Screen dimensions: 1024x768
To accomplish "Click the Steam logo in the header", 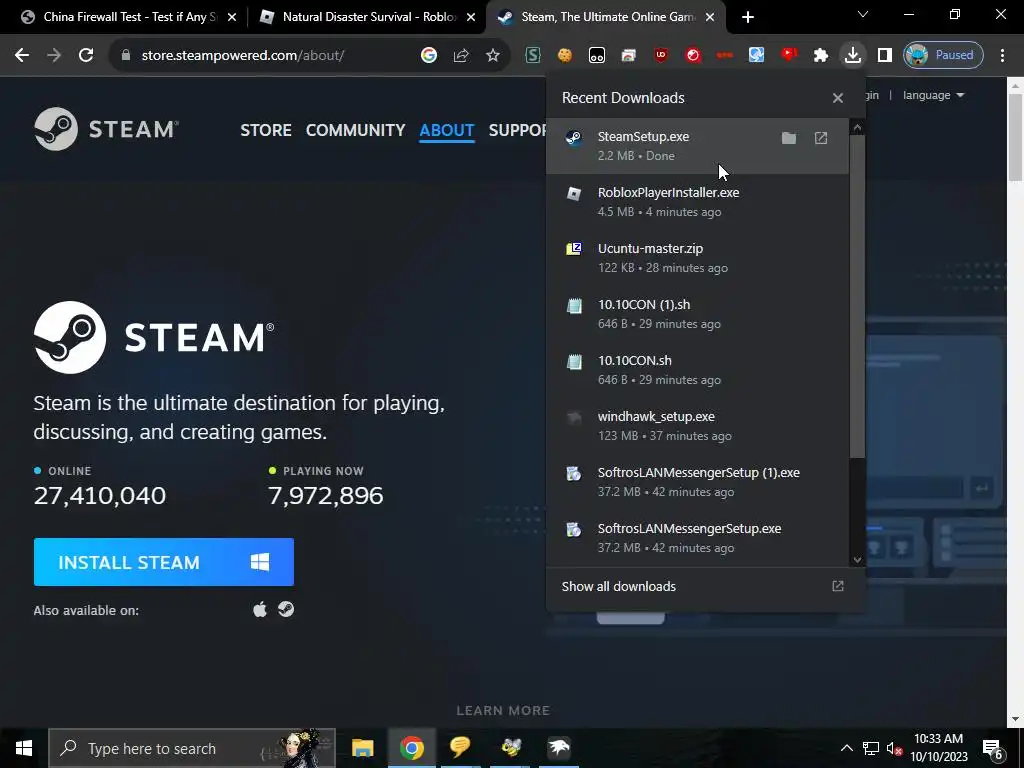I will [x=106, y=129].
